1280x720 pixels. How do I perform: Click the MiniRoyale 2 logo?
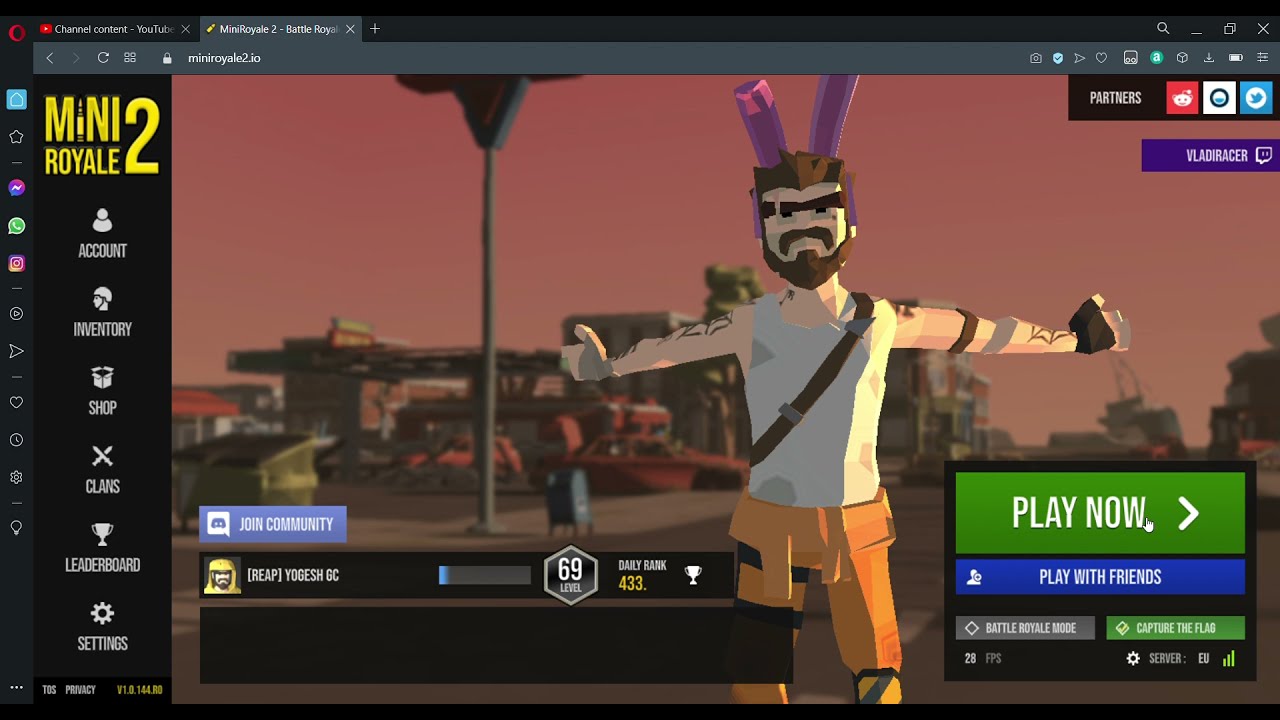point(102,135)
